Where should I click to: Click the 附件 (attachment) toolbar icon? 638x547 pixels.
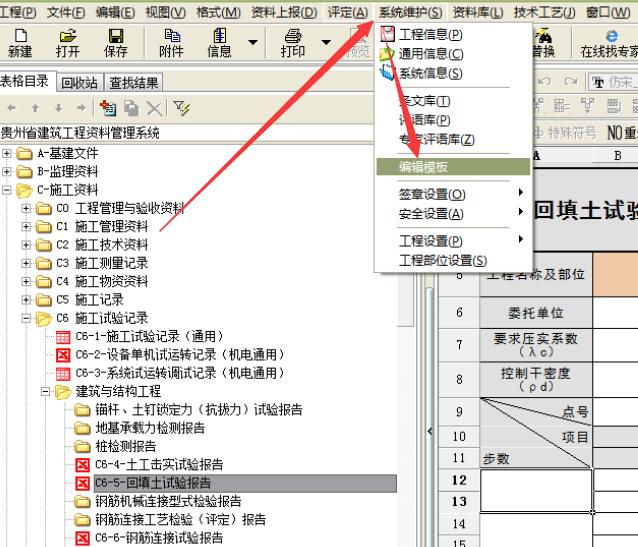(171, 43)
